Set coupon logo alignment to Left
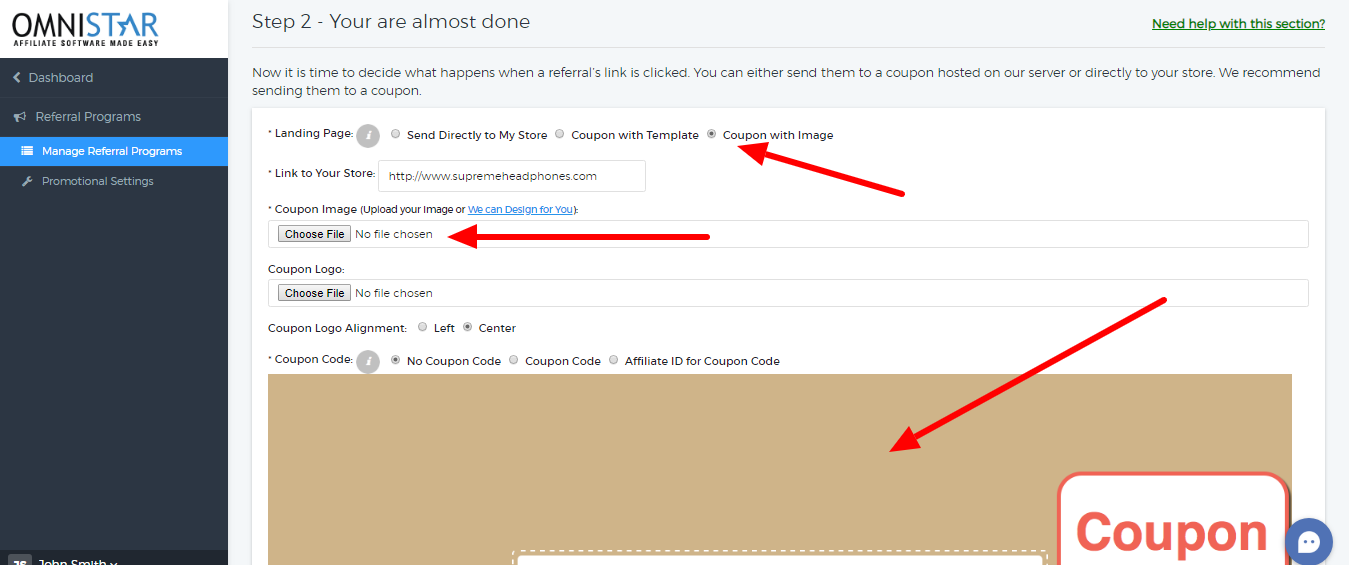The width and height of the screenshot is (1349, 565). (423, 327)
